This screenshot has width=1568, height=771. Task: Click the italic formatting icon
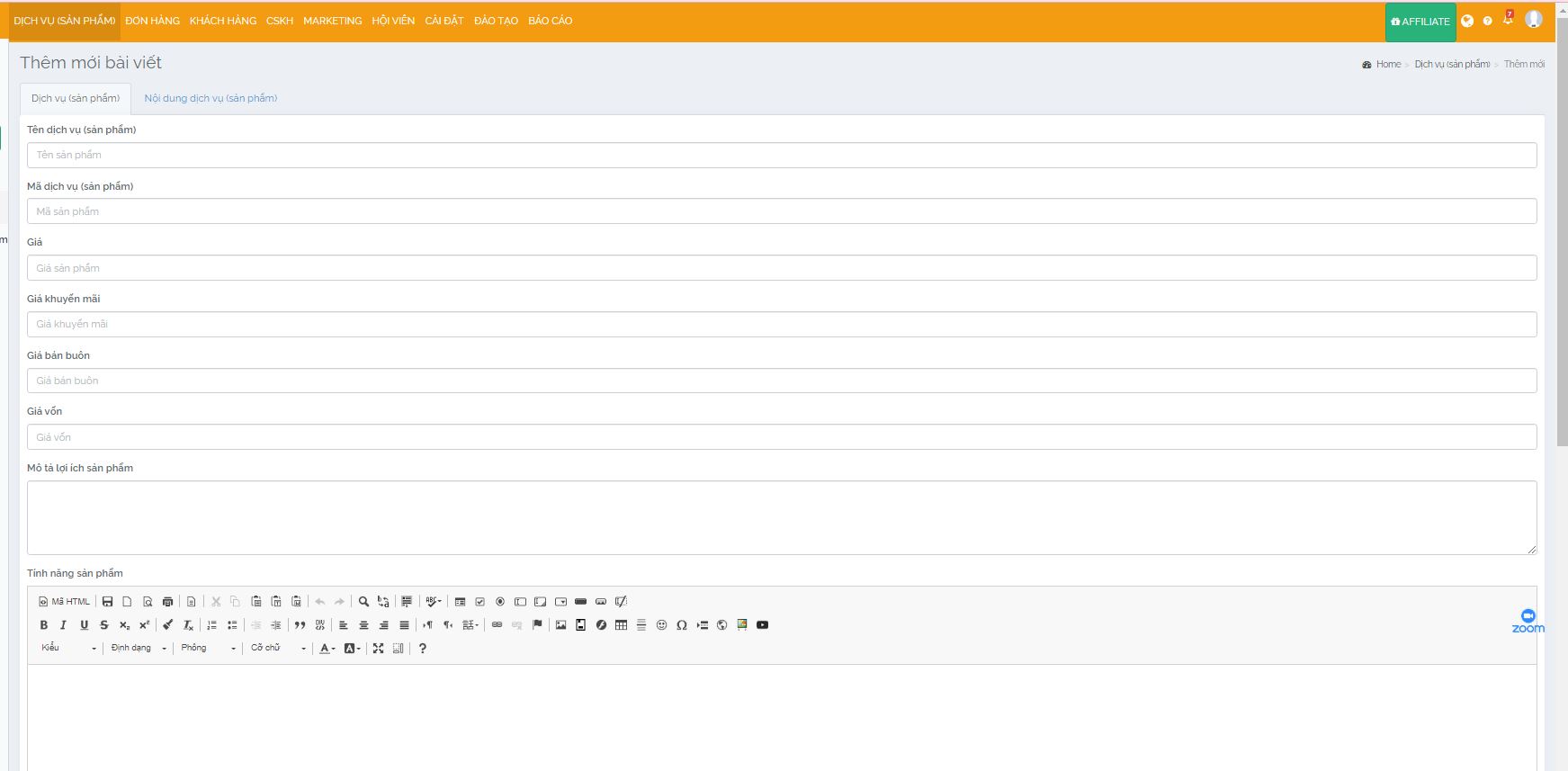click(63, 625)
